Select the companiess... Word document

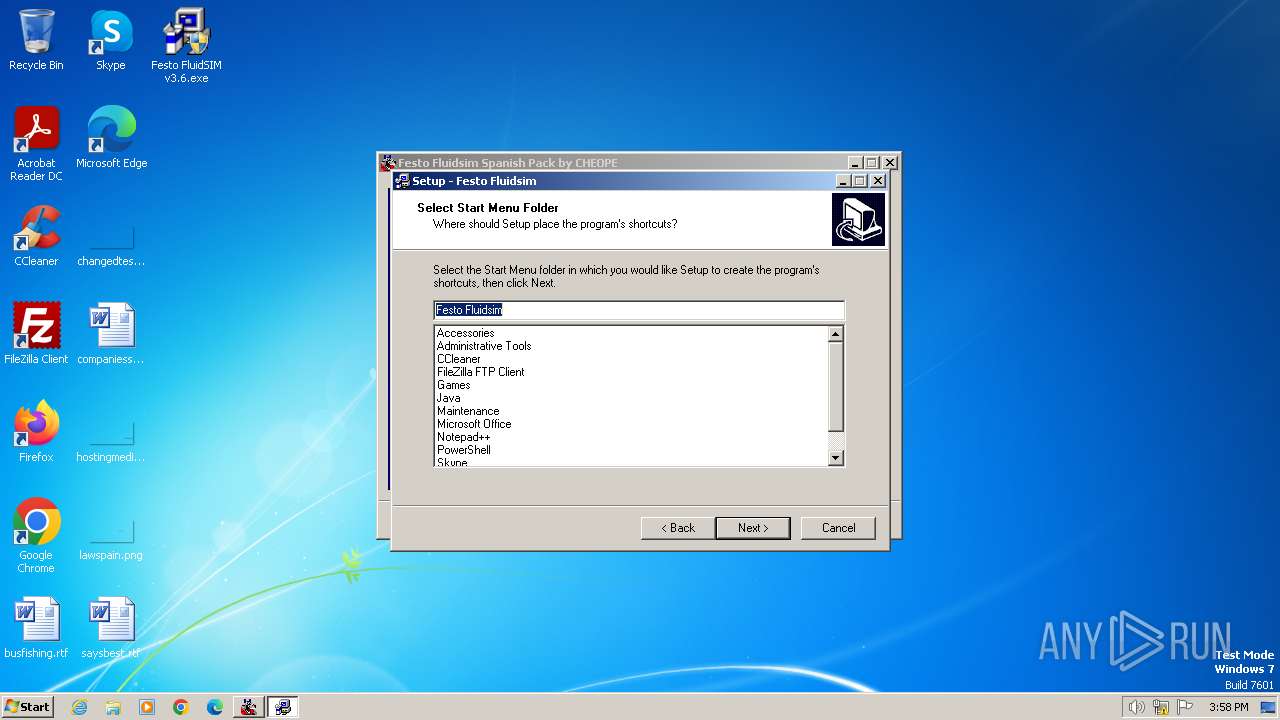click(x=111, y=333)
